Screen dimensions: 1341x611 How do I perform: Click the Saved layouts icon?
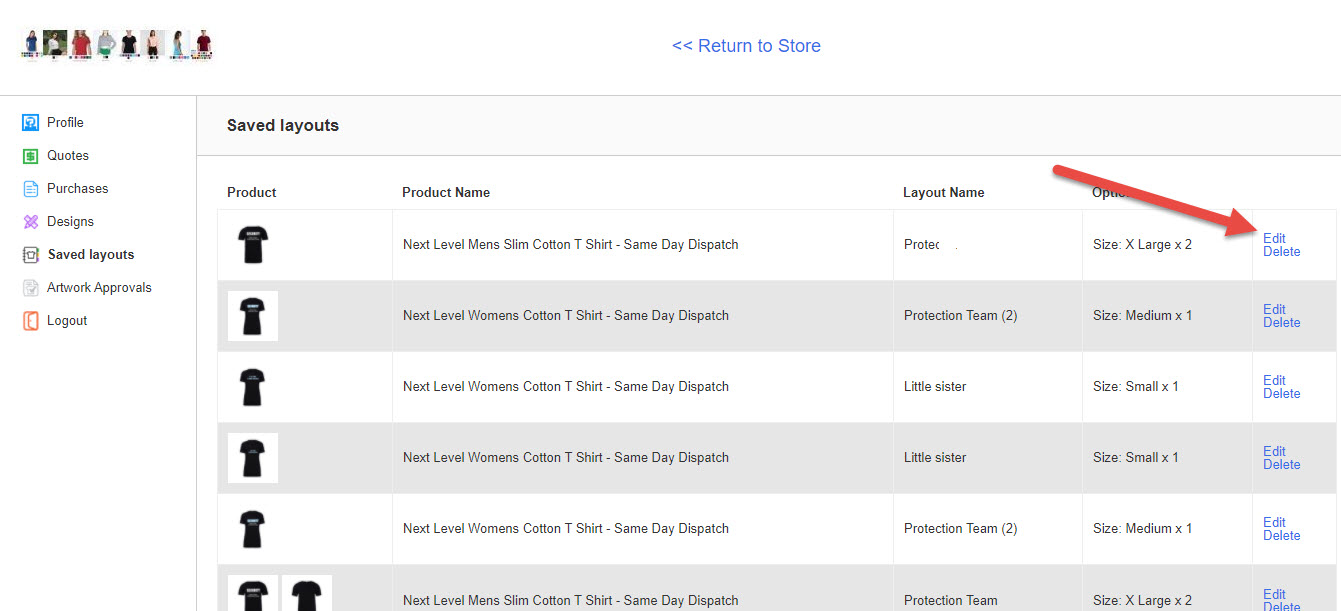tap(30, 255)
